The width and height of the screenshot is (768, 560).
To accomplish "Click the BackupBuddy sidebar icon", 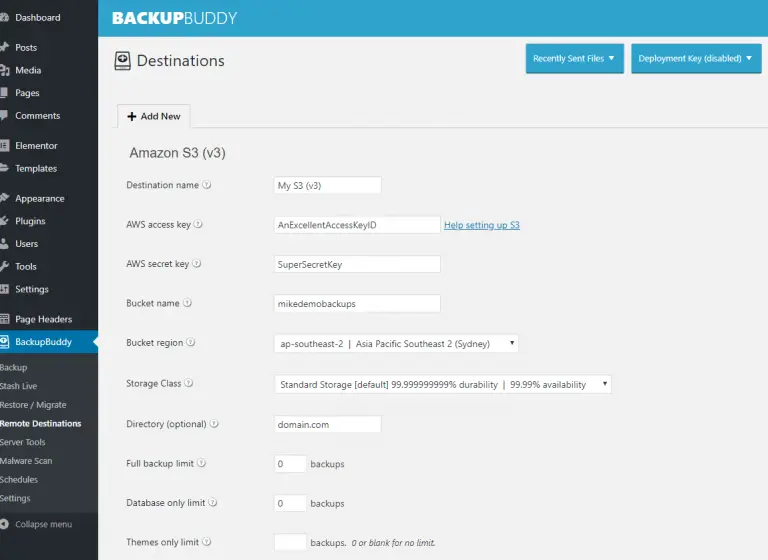I will 4,342.
